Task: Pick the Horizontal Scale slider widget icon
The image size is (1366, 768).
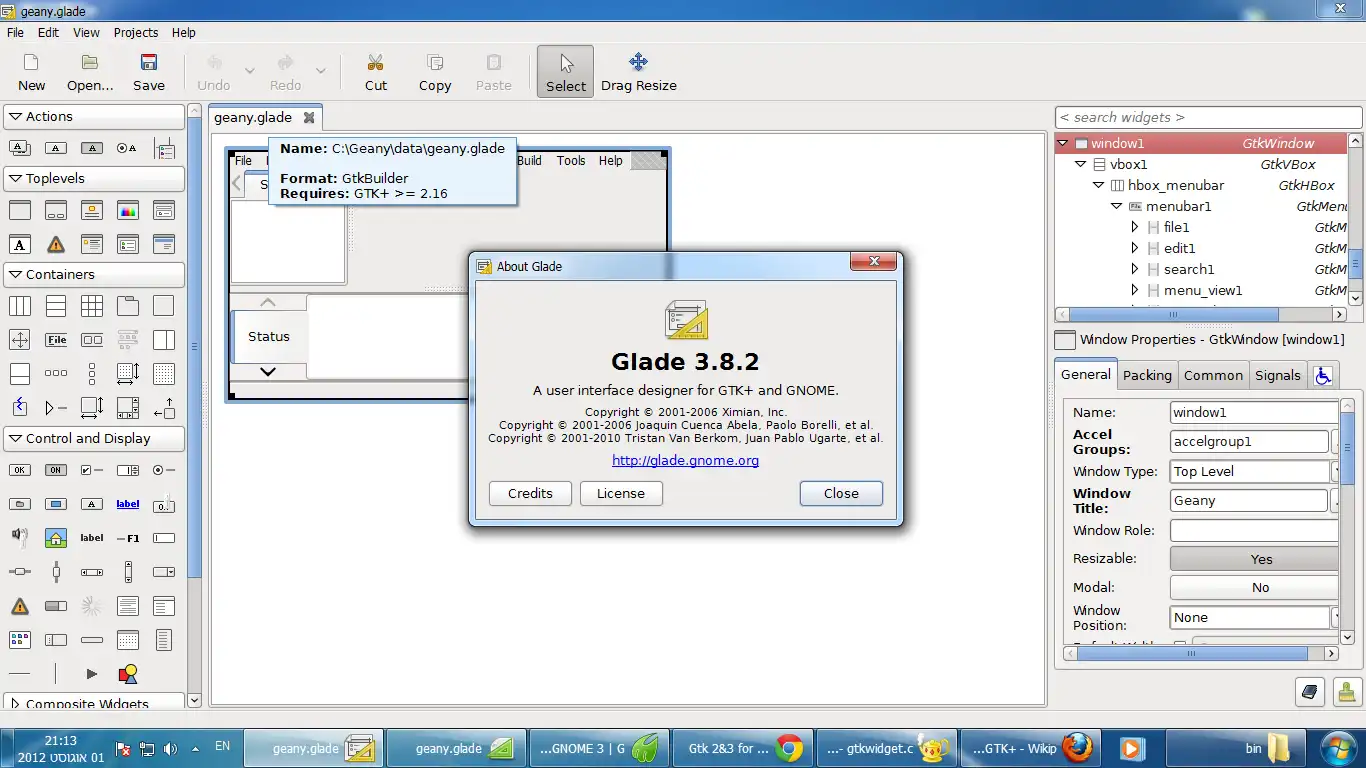Action: [20, 572]
